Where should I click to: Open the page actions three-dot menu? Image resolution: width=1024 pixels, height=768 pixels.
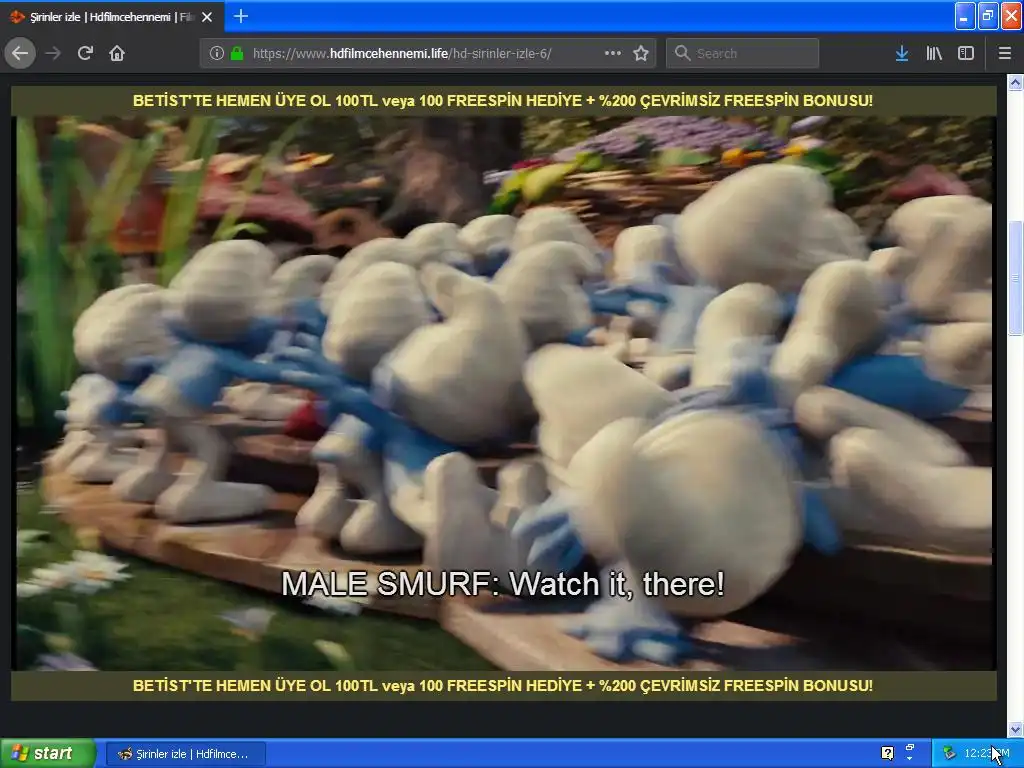tap(613, 54)
